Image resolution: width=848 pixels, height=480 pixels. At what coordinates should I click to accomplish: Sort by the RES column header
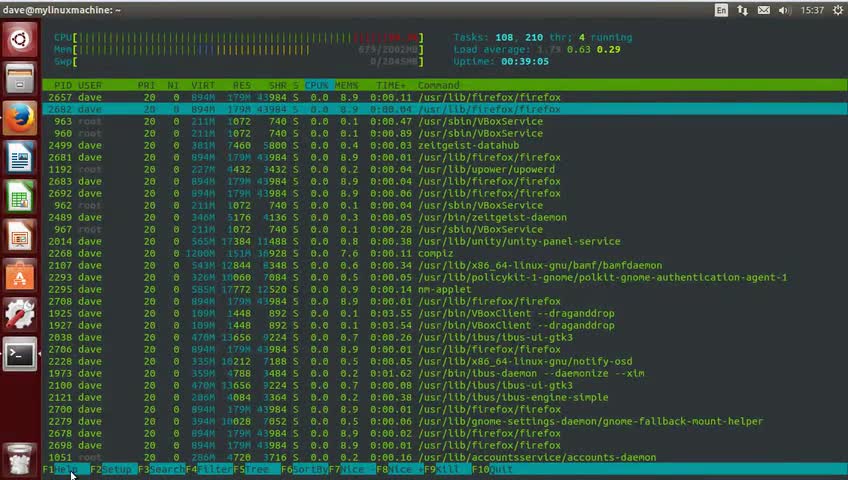click(x=242, y=85)
